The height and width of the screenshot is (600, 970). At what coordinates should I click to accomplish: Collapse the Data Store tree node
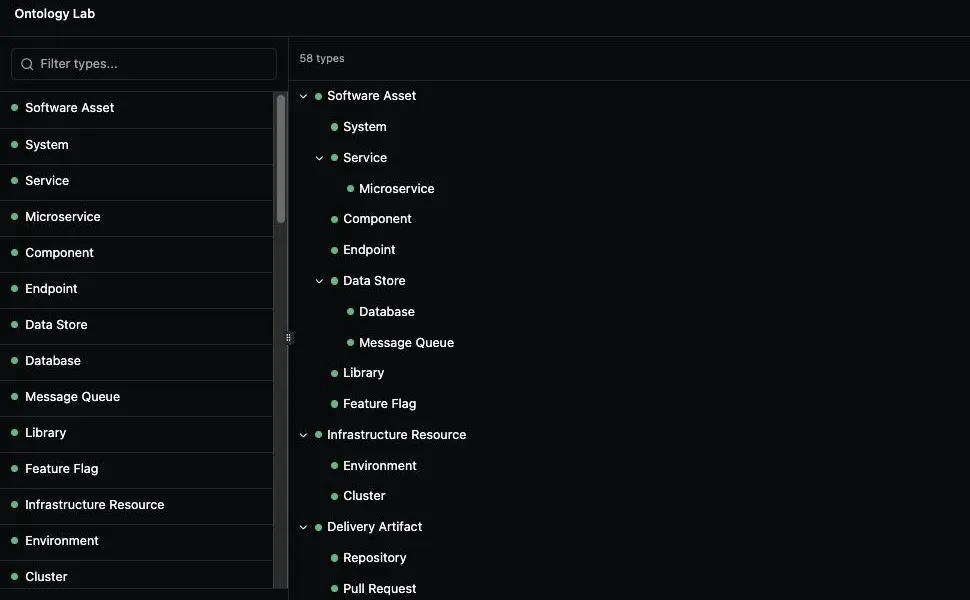(319, 281)
